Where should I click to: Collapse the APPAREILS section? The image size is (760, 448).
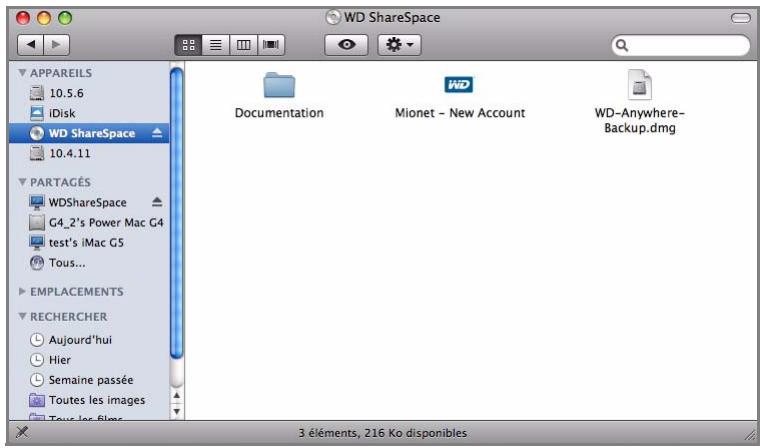click(x=22, y=73)
